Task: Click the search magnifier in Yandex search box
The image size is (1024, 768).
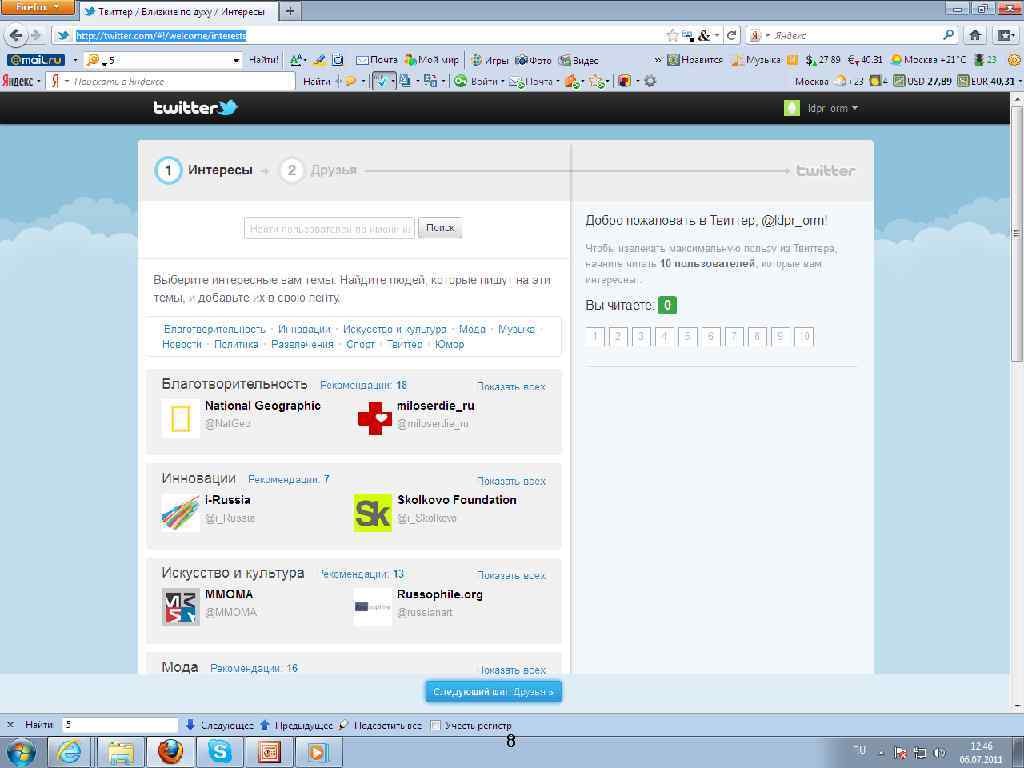Action: (949, 35)
